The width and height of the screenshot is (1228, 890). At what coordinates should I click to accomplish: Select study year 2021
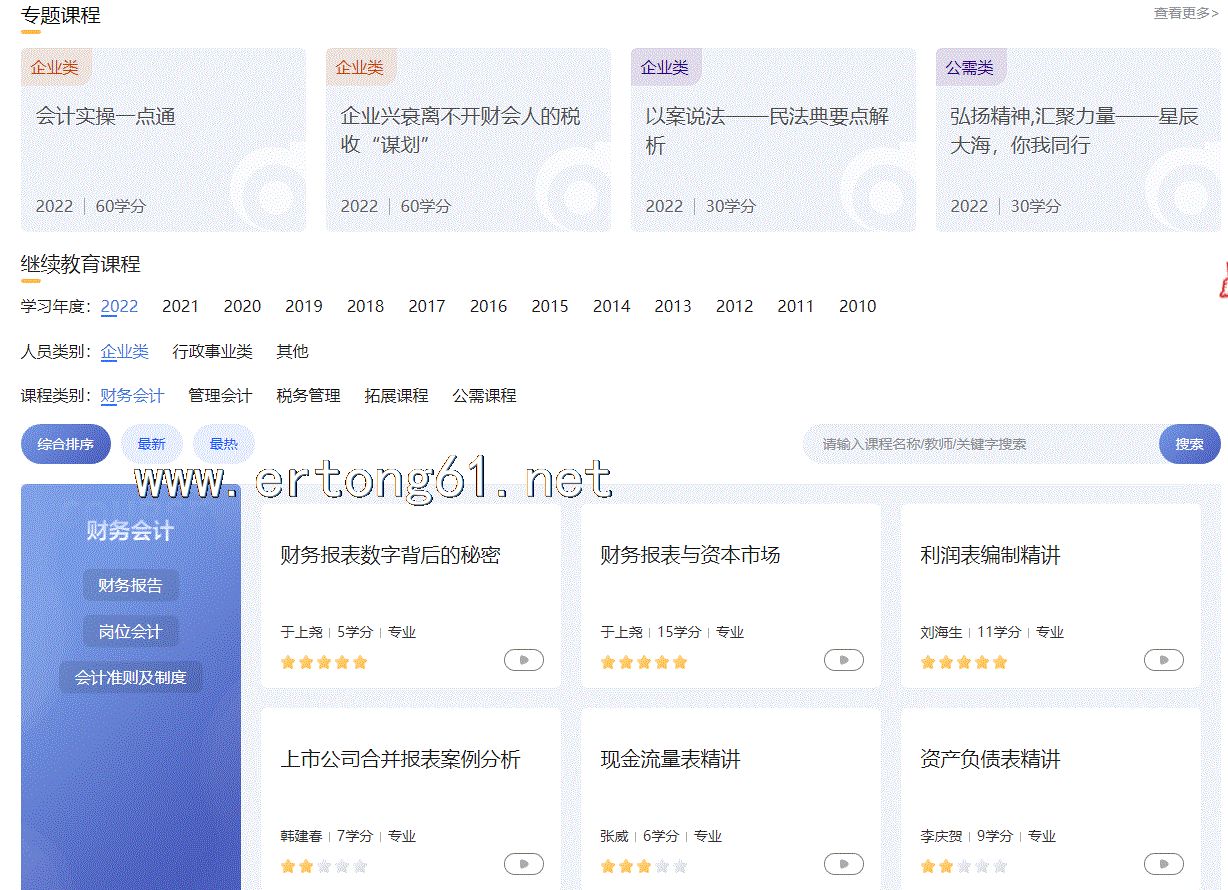pyautogui.click(x=180, y=306)
